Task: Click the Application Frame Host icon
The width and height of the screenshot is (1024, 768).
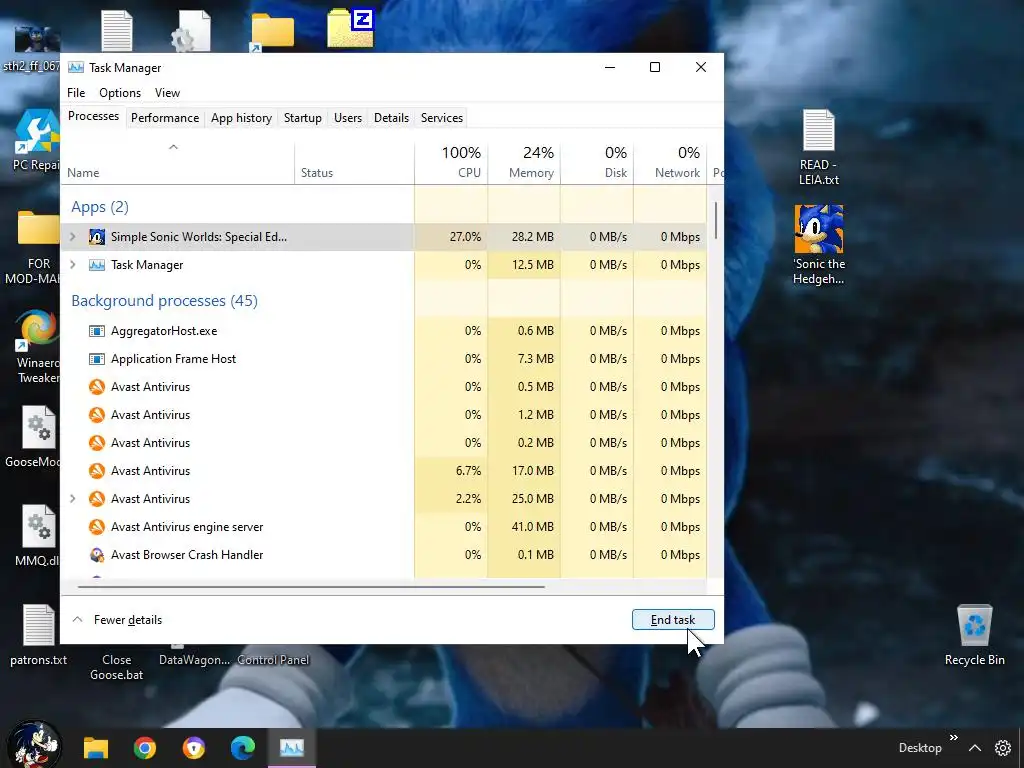Action: [97, 359]
